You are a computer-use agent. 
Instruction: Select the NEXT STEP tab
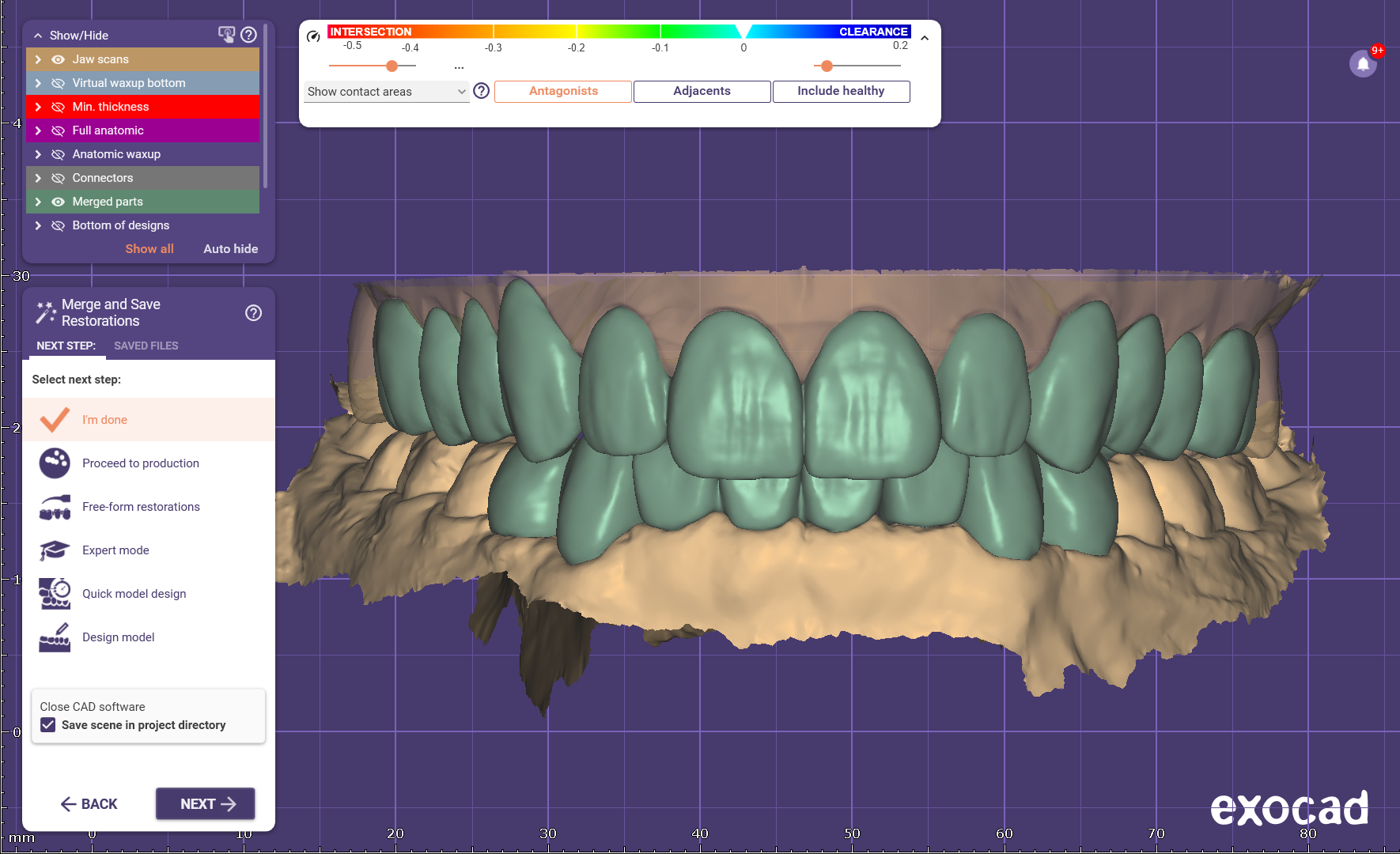(66, 346)
